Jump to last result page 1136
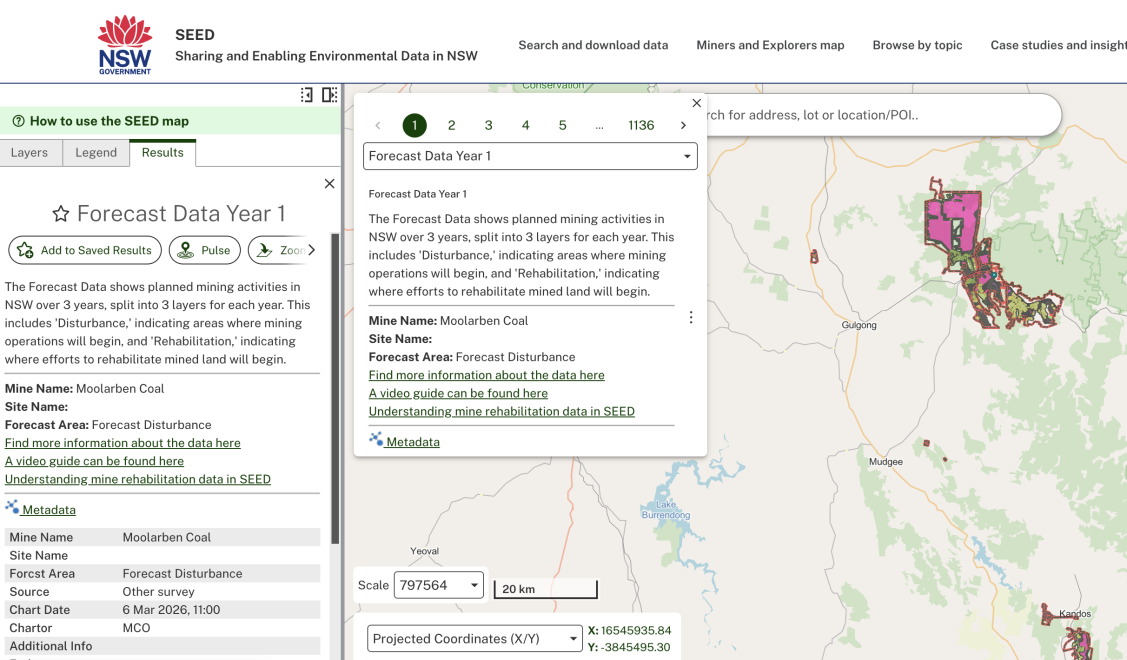Viewport: 1127px width, 660px height. [x=641, y=125]
